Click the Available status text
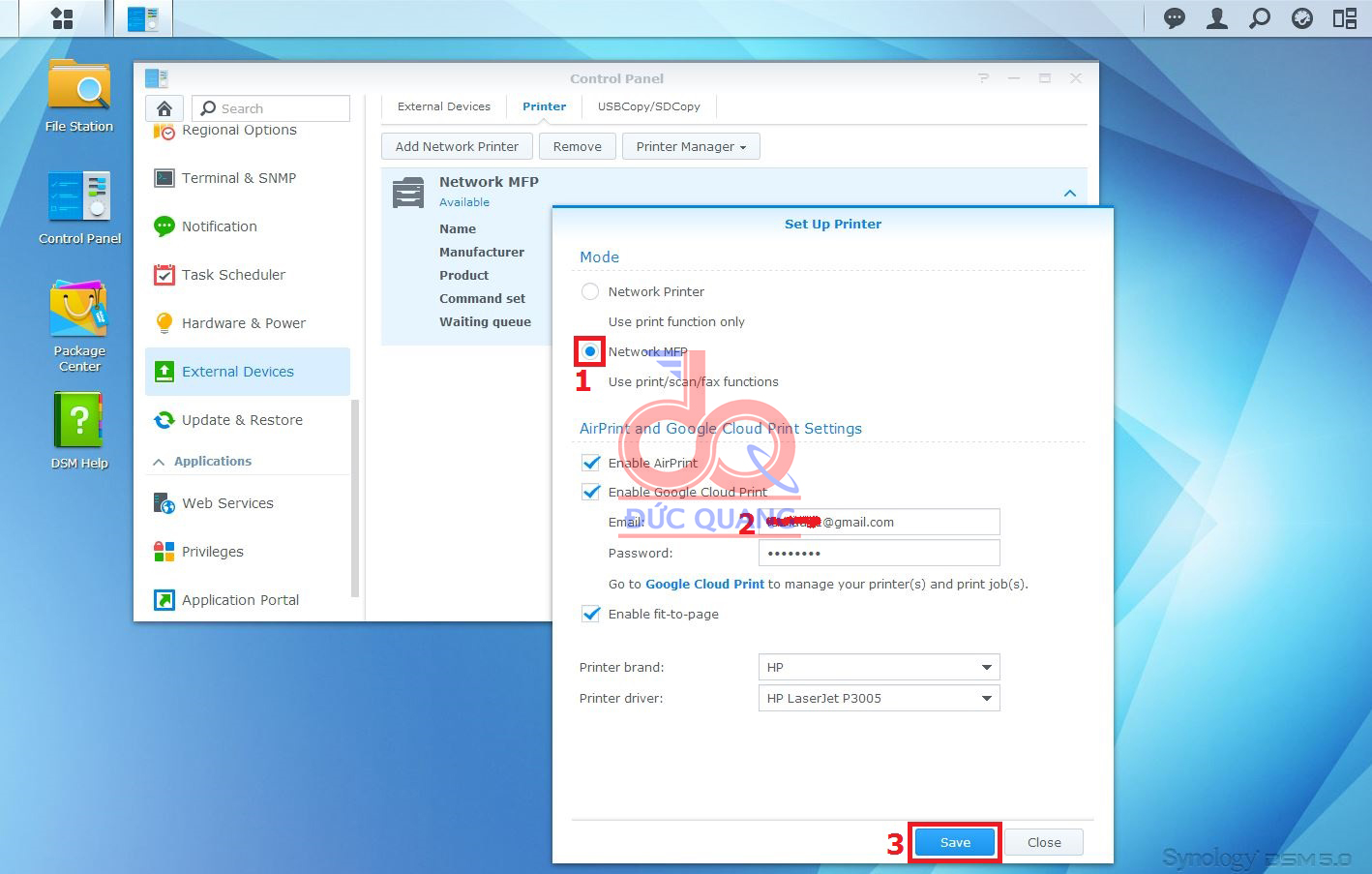This screenshot has height=874, width=1372. point(464,202)
